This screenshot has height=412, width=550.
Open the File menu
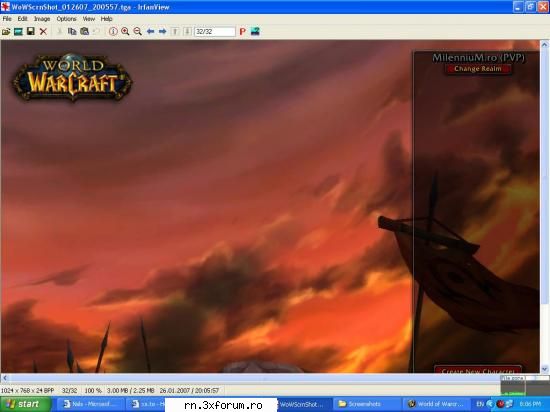pos(7,19)
